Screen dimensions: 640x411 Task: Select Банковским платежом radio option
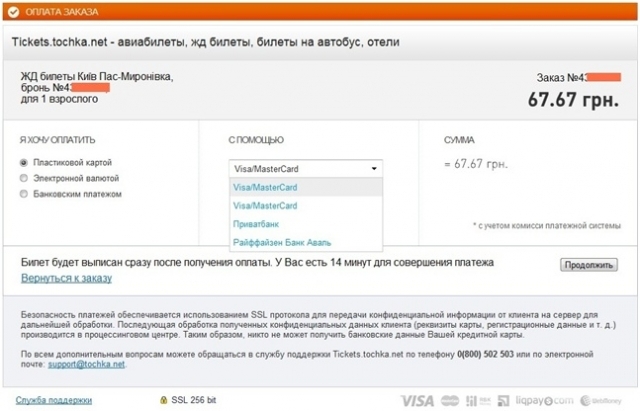24,194
